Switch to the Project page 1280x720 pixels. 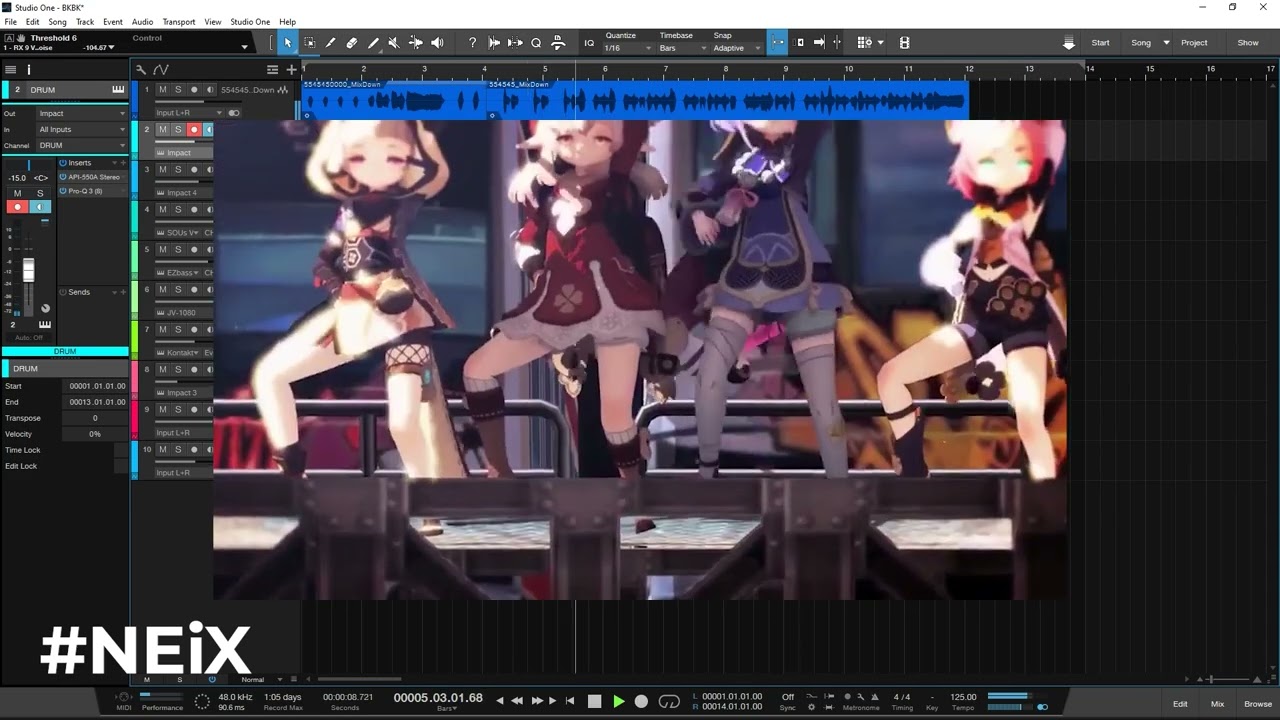tap(1194, 43)
